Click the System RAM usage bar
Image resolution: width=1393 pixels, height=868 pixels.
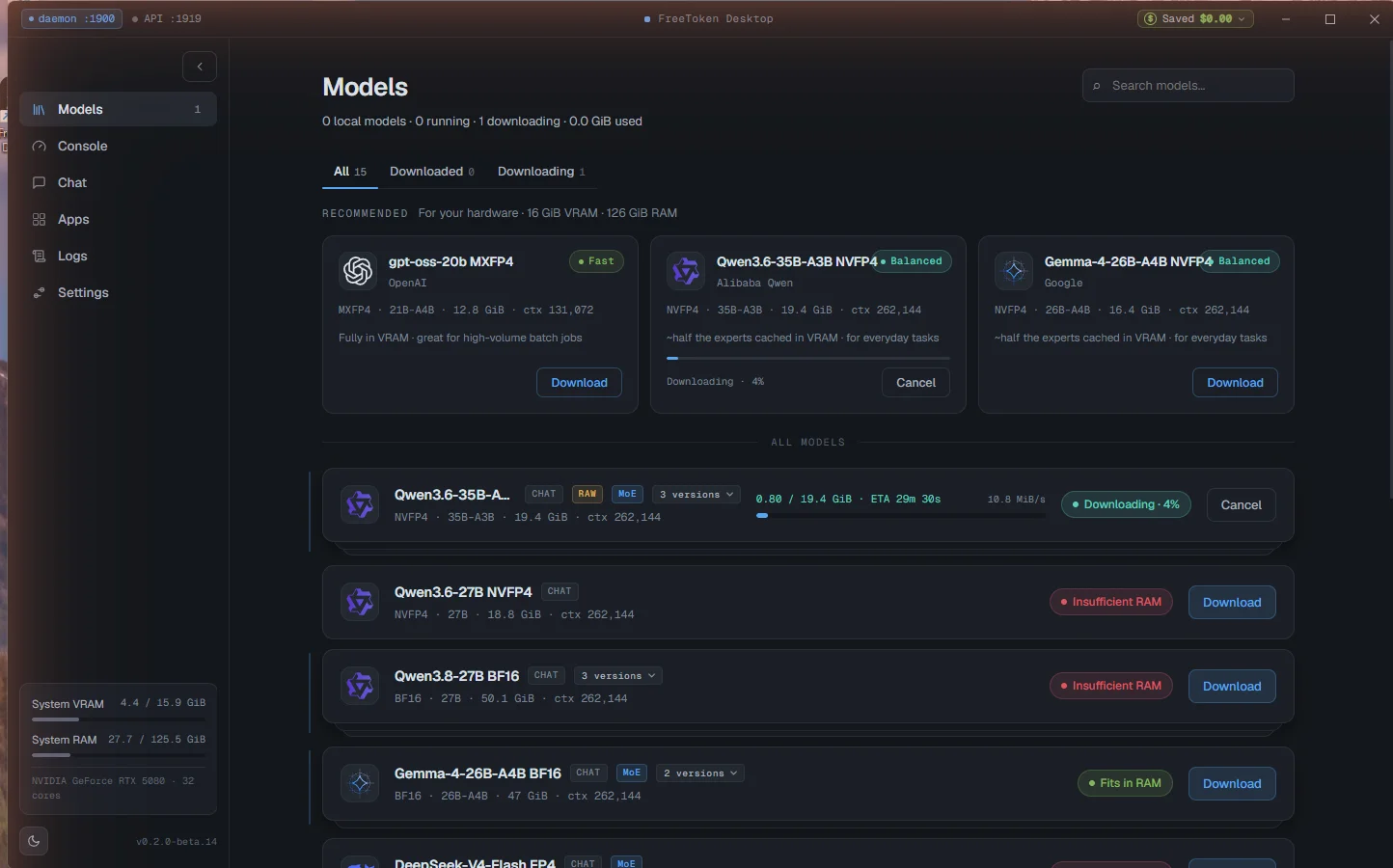(x=119, y=755)
